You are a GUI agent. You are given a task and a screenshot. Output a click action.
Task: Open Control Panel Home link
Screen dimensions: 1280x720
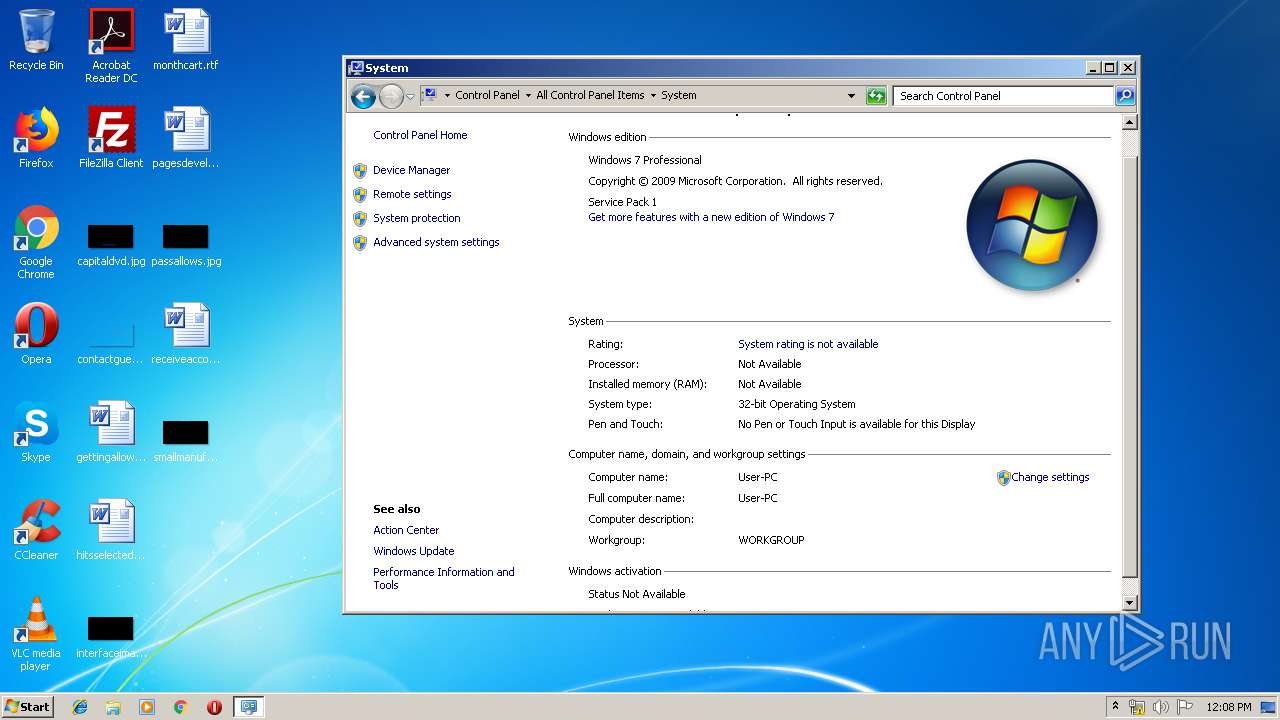(x=420, y=135)
